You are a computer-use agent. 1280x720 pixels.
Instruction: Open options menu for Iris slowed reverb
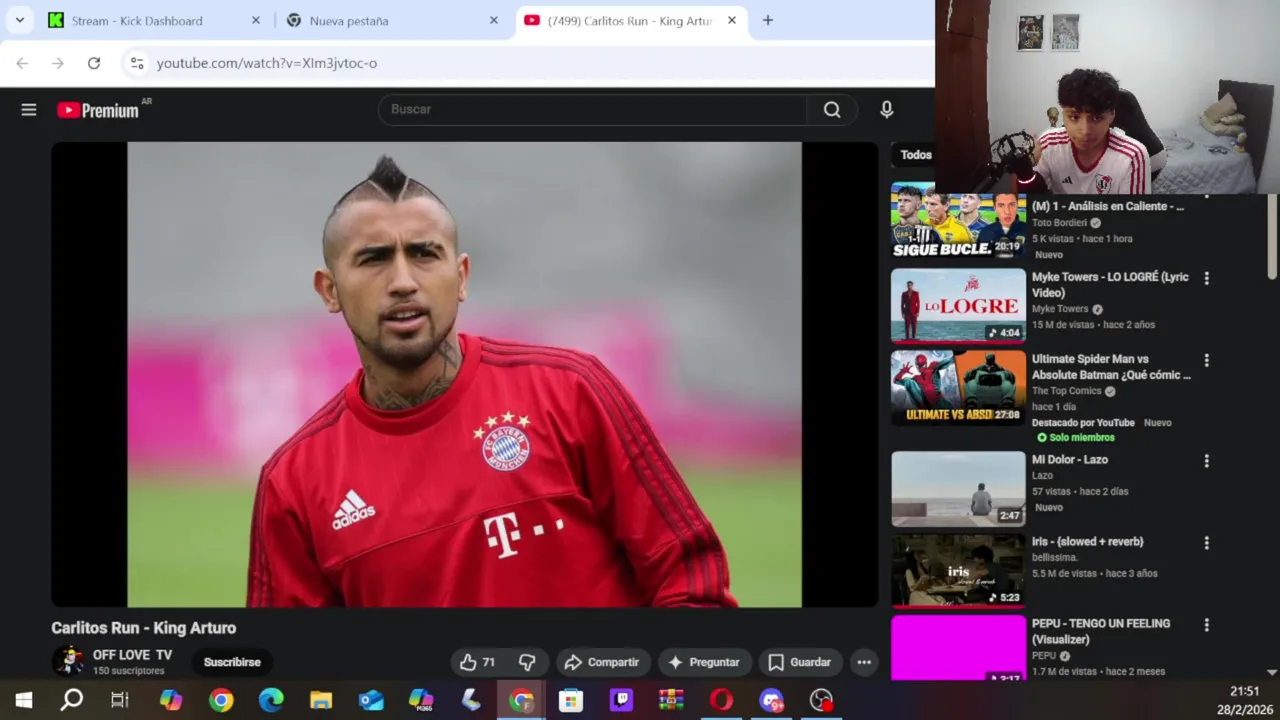tap(1206, 543)
